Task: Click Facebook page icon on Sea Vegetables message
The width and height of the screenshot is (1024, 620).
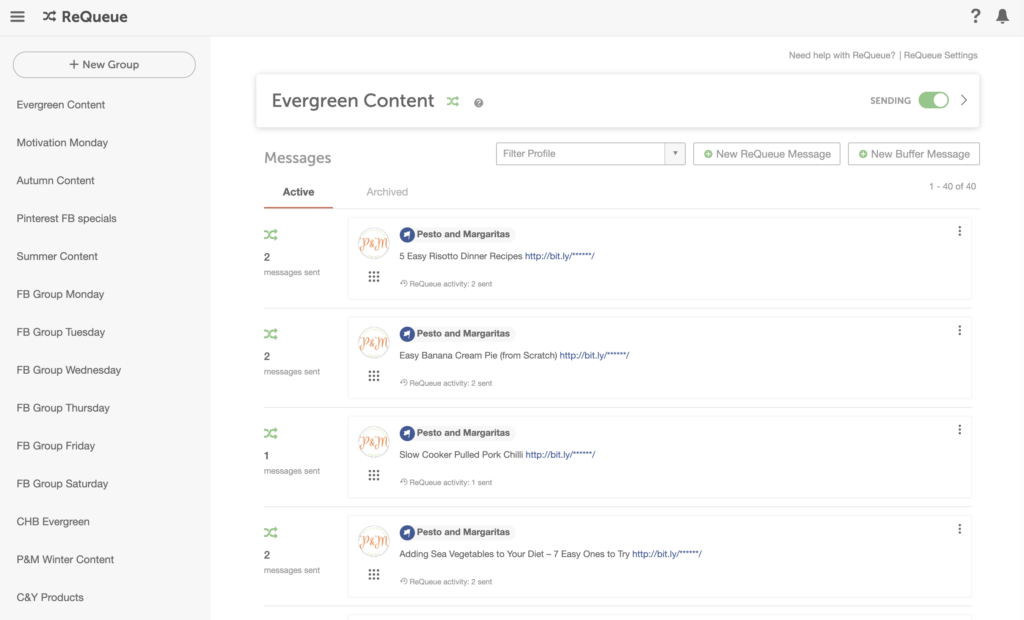Action: pyautogui.click(x=407, y=532)
